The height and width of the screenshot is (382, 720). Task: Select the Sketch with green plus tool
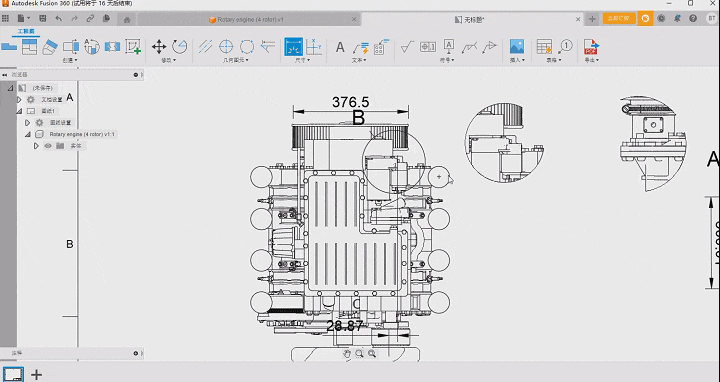point(133,47)
